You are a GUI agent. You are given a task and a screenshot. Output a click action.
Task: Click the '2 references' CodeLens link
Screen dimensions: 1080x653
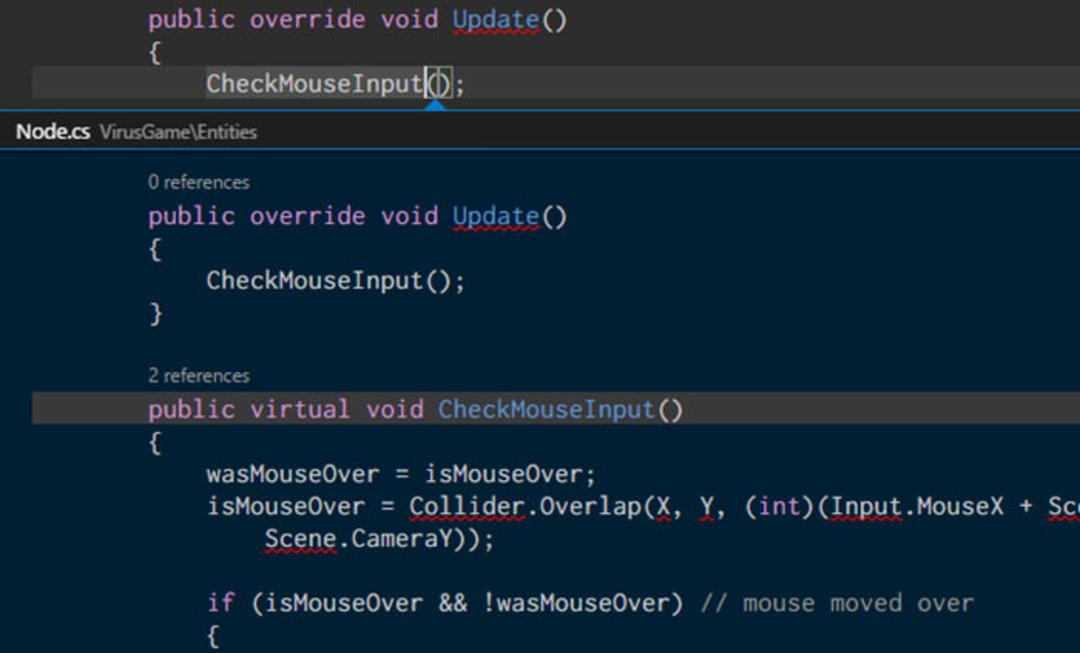(x=198, y=376)
